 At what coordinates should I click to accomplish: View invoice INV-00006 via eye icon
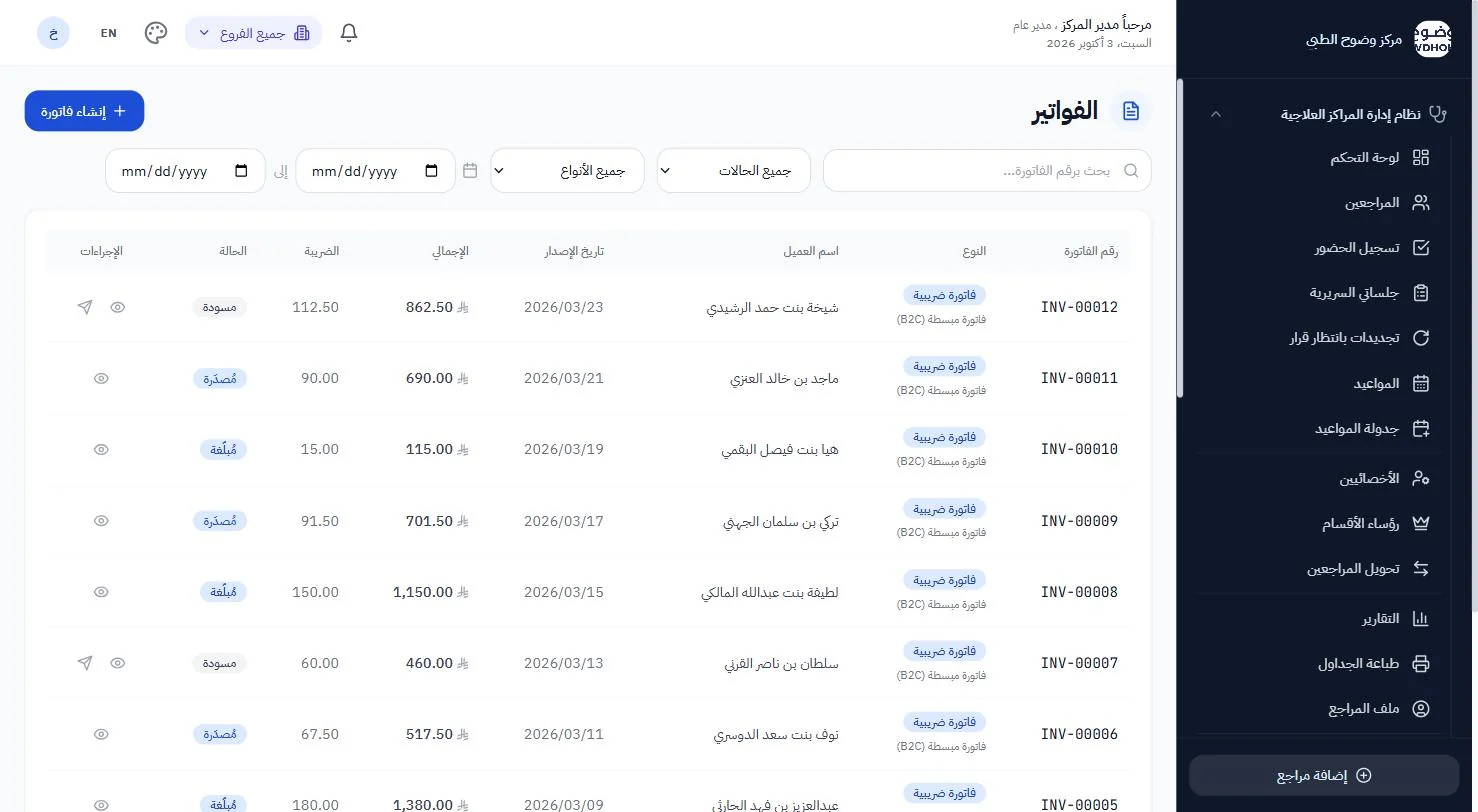point(101,734)
